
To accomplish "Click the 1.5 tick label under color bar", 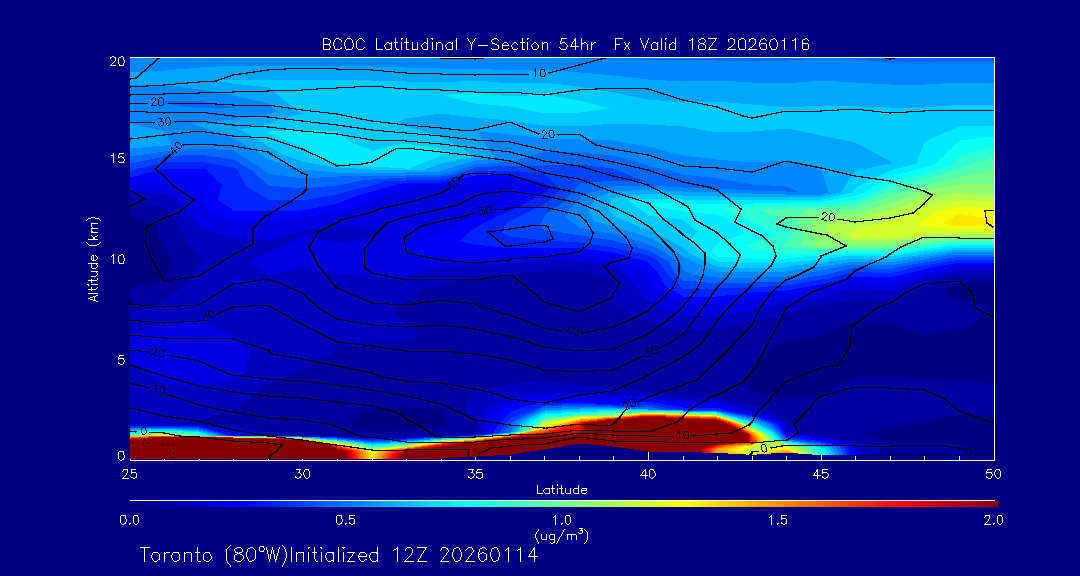I will coord(777,520).
